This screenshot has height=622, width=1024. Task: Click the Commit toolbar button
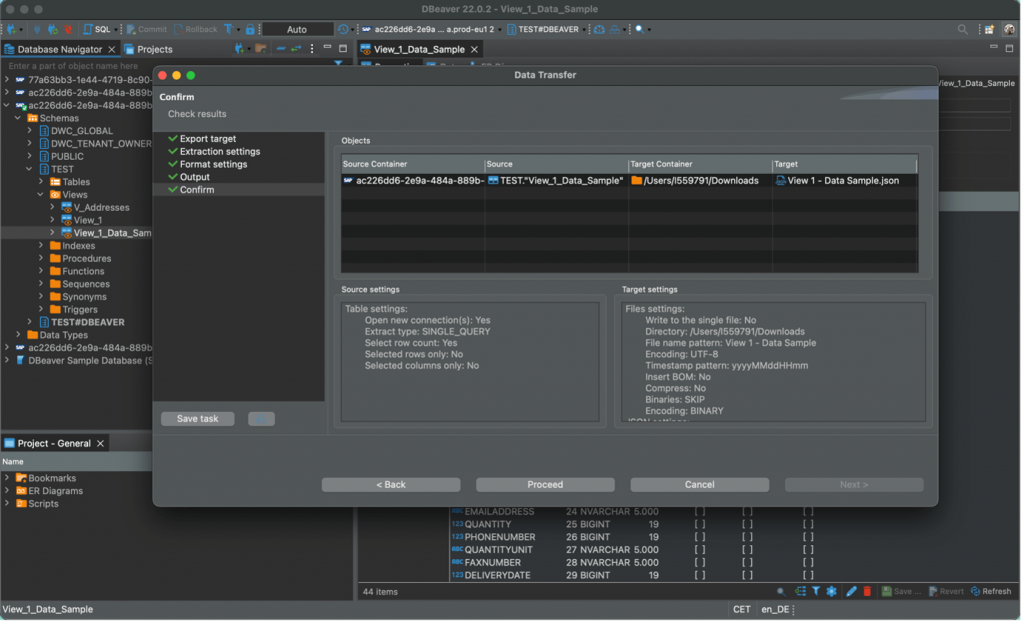click(x=147, y=29)
